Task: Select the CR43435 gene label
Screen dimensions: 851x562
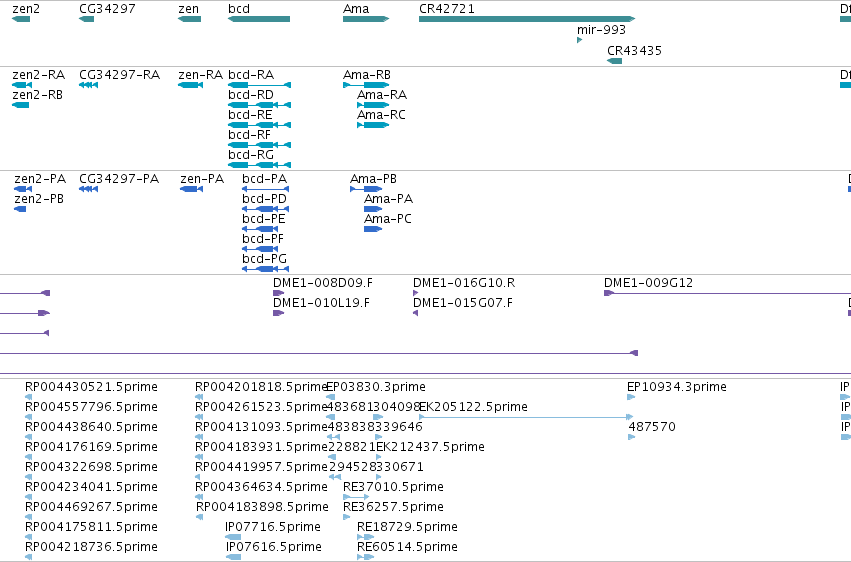Action: (634, 50)
